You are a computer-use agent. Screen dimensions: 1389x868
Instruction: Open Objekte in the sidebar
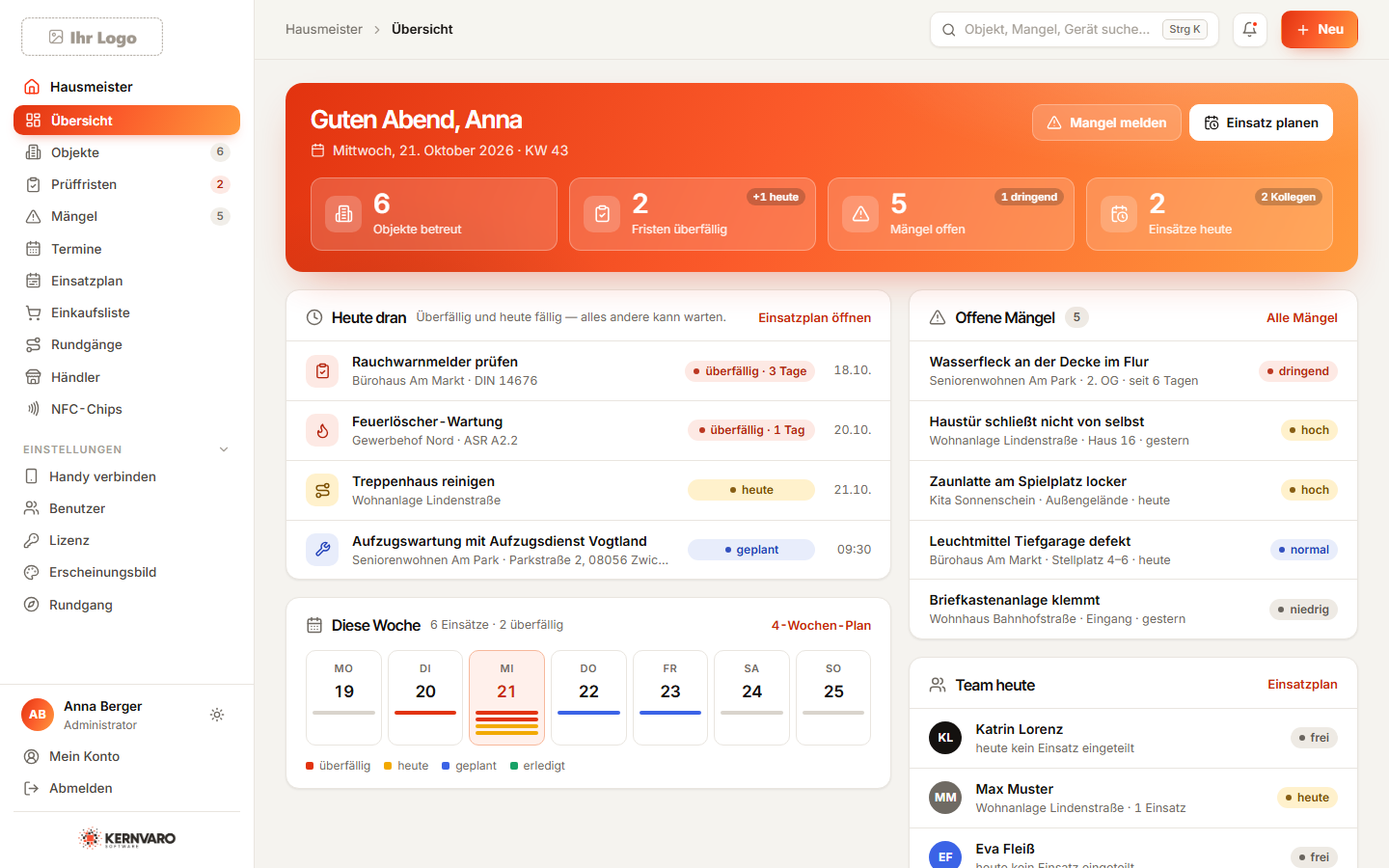coord(126,152)
